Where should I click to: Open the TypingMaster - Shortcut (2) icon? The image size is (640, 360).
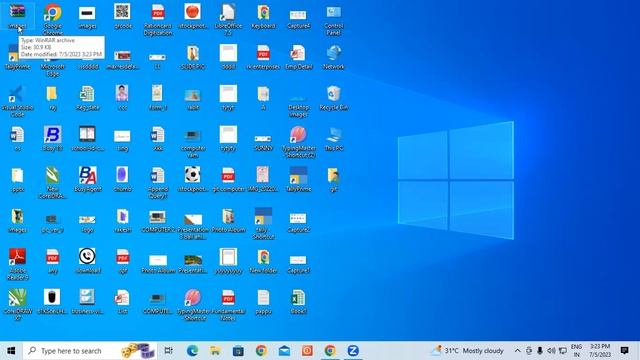click(298, 142)
